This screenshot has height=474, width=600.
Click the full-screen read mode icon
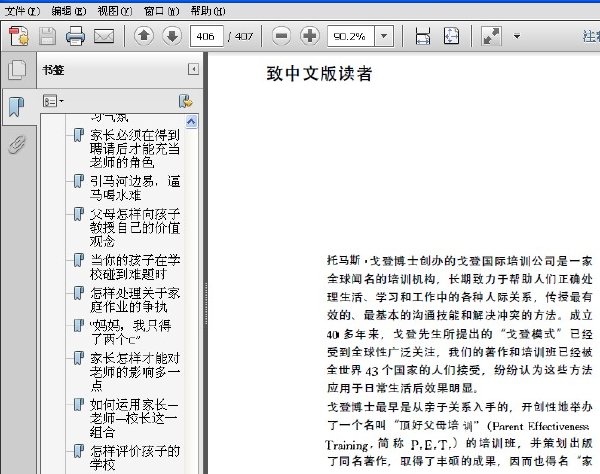491,36
